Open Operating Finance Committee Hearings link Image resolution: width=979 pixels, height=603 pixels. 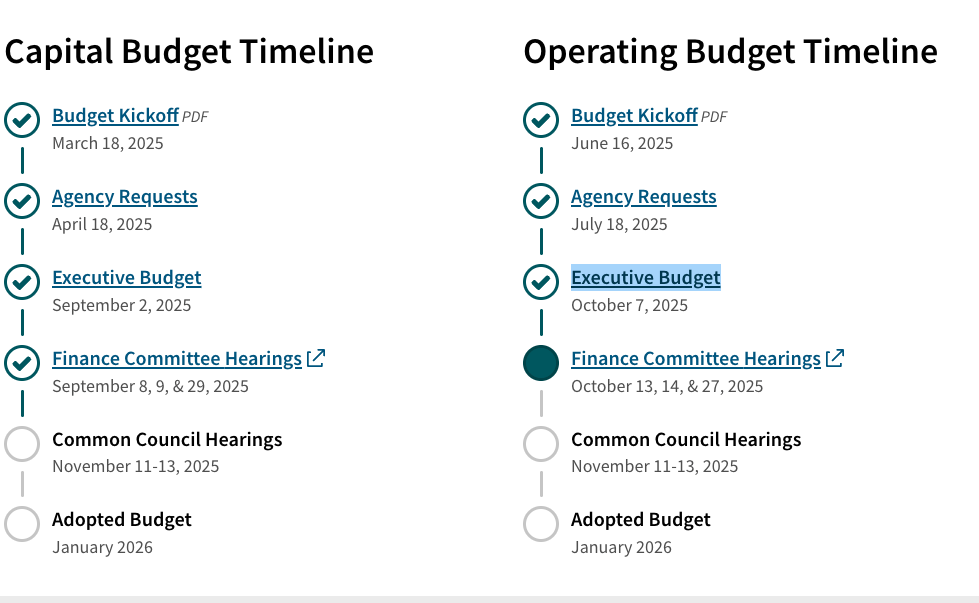(695, 359)
